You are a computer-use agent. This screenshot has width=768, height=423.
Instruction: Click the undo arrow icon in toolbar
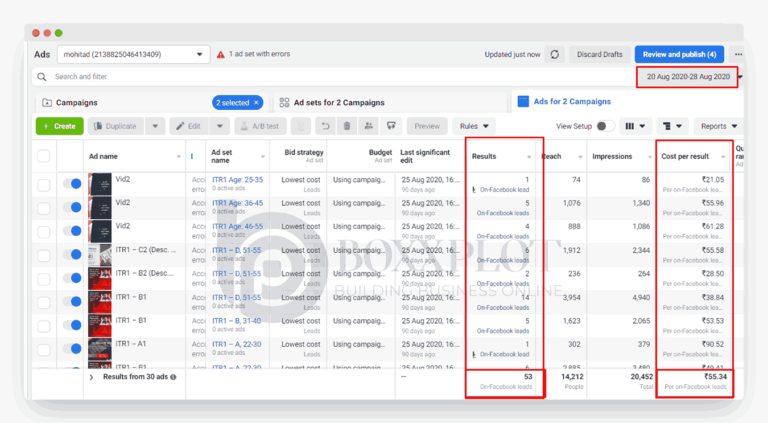point(325,126)
